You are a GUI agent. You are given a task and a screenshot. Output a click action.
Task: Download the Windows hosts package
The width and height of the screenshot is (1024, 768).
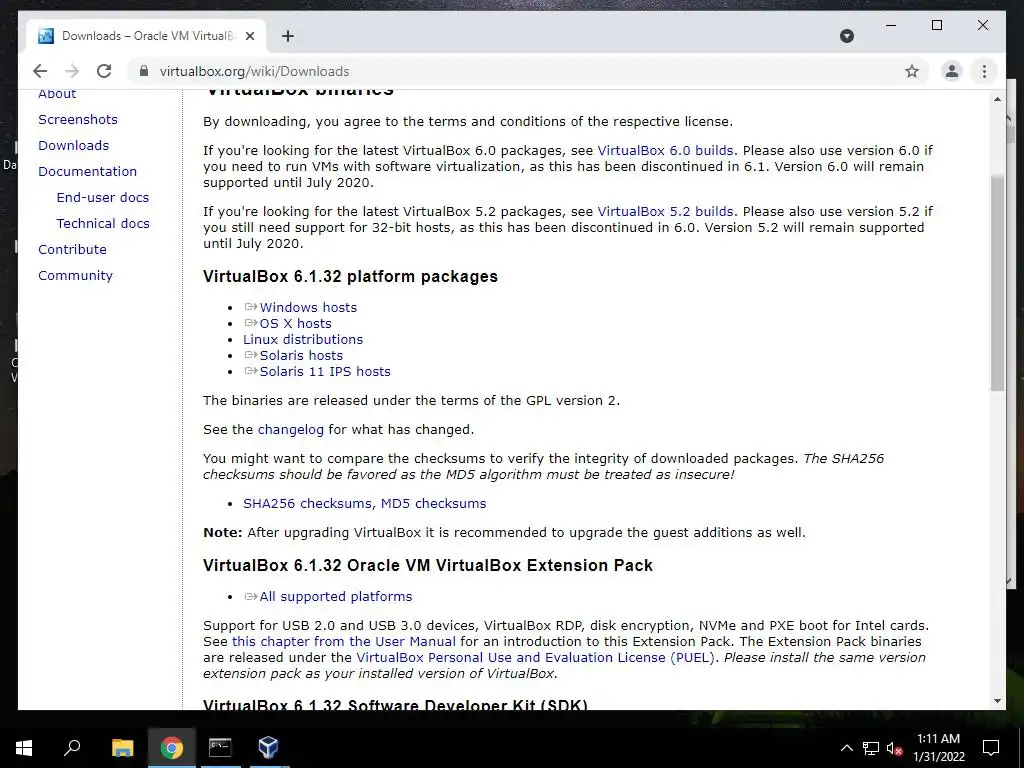tap(308, 308)
